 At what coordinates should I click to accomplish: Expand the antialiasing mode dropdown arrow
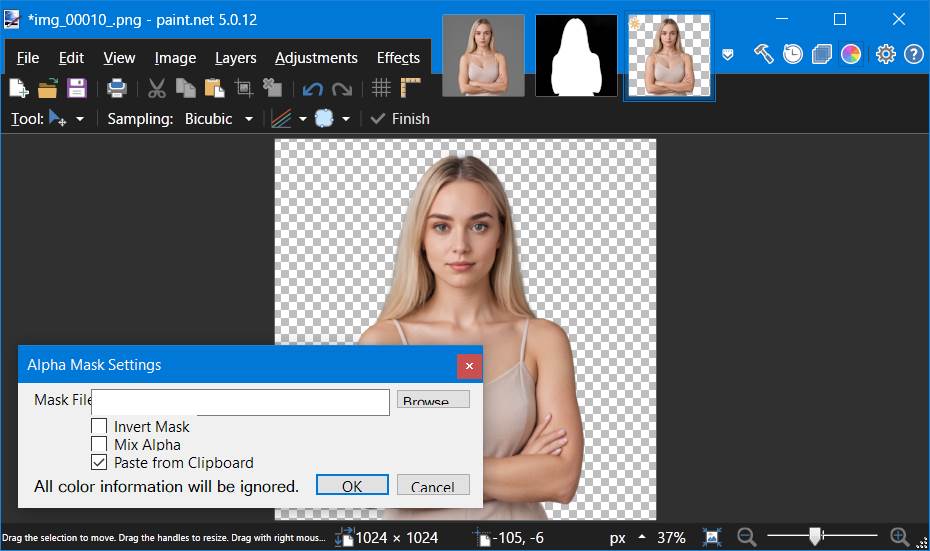[302, 119]
